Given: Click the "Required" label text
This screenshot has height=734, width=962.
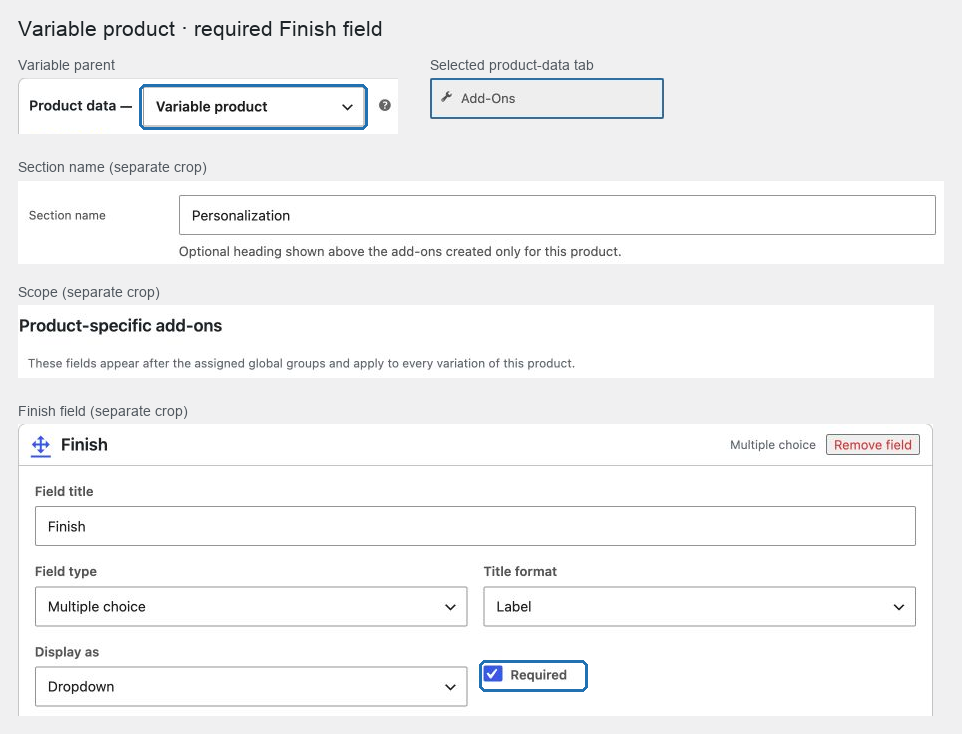Looking at the screenshot, I should click(538, 674).
